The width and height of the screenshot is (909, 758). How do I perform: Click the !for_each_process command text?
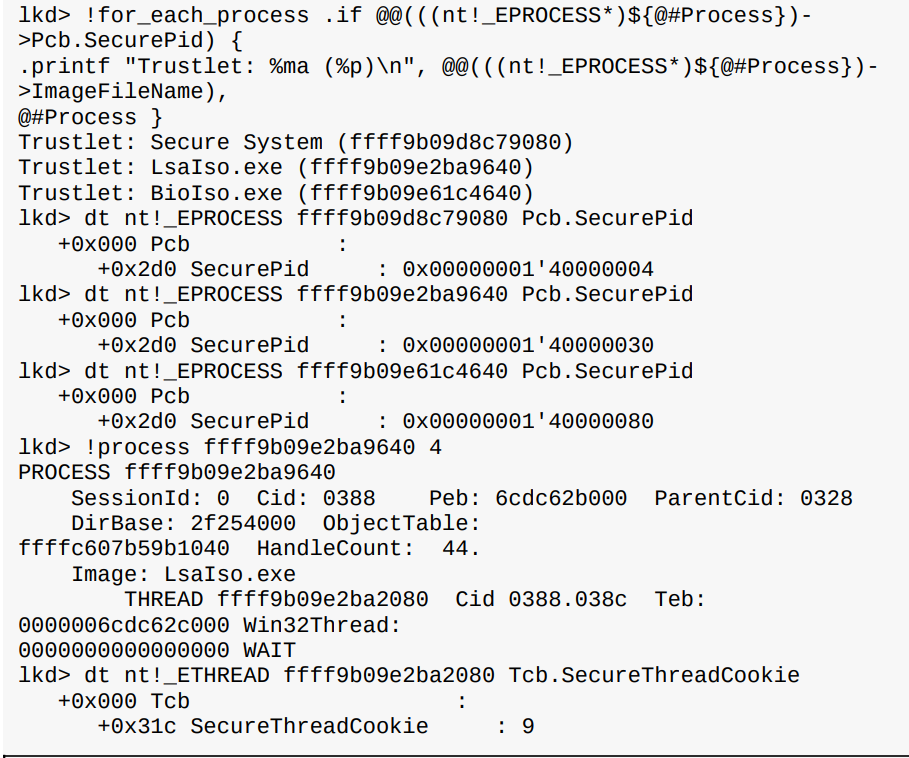(x=197, y=15)
